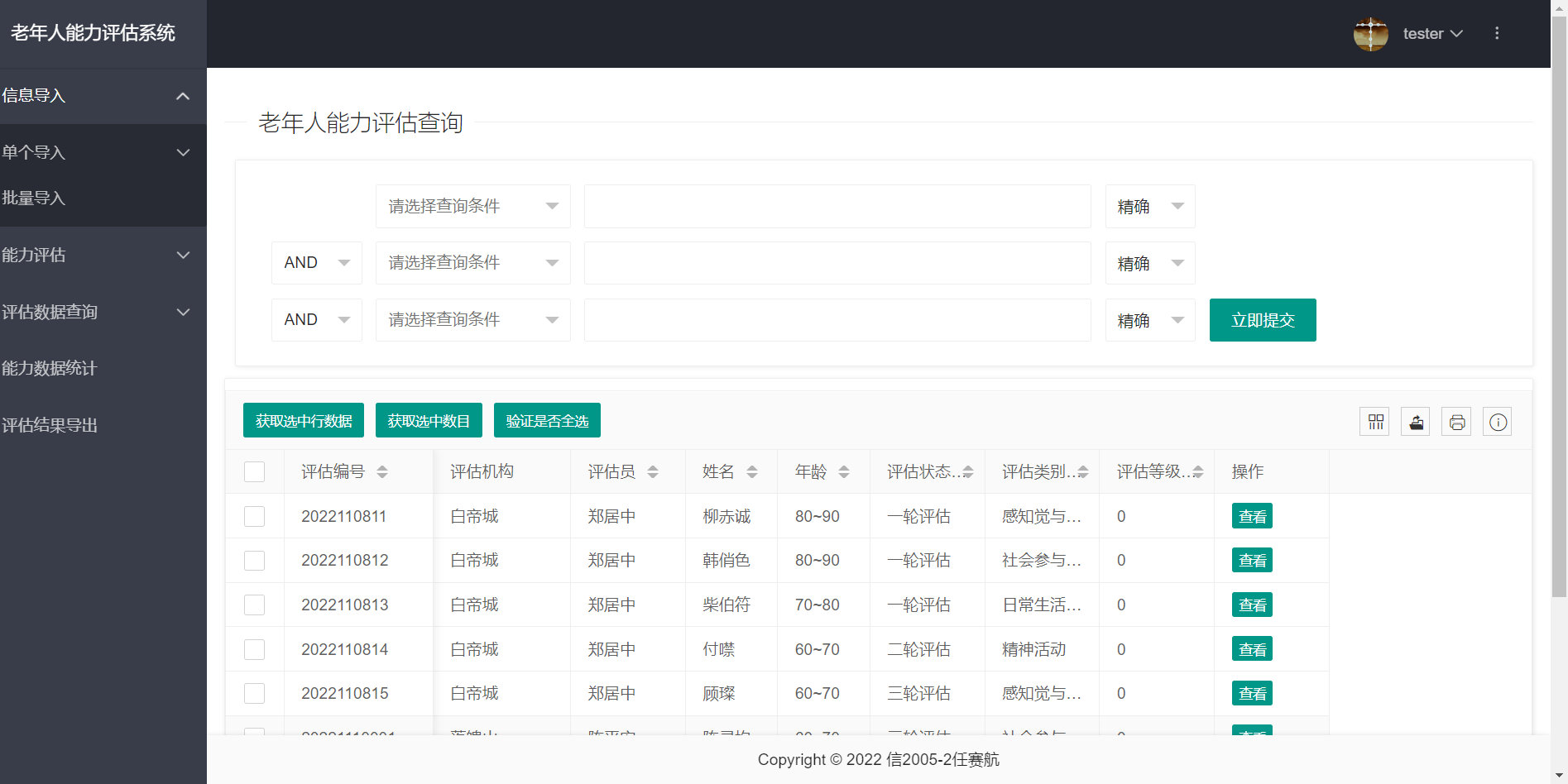Click 查看 for record 2022110813

point(1252,605)
